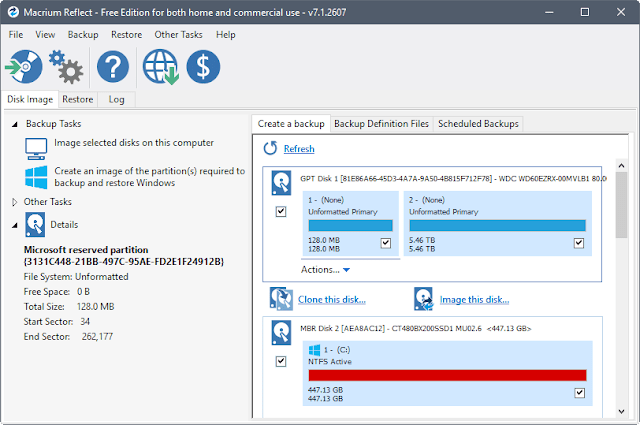Uncheck the 5.46 TB partition checkbox
This screenshot has height=425, width=640.
[x=579, y=243]
